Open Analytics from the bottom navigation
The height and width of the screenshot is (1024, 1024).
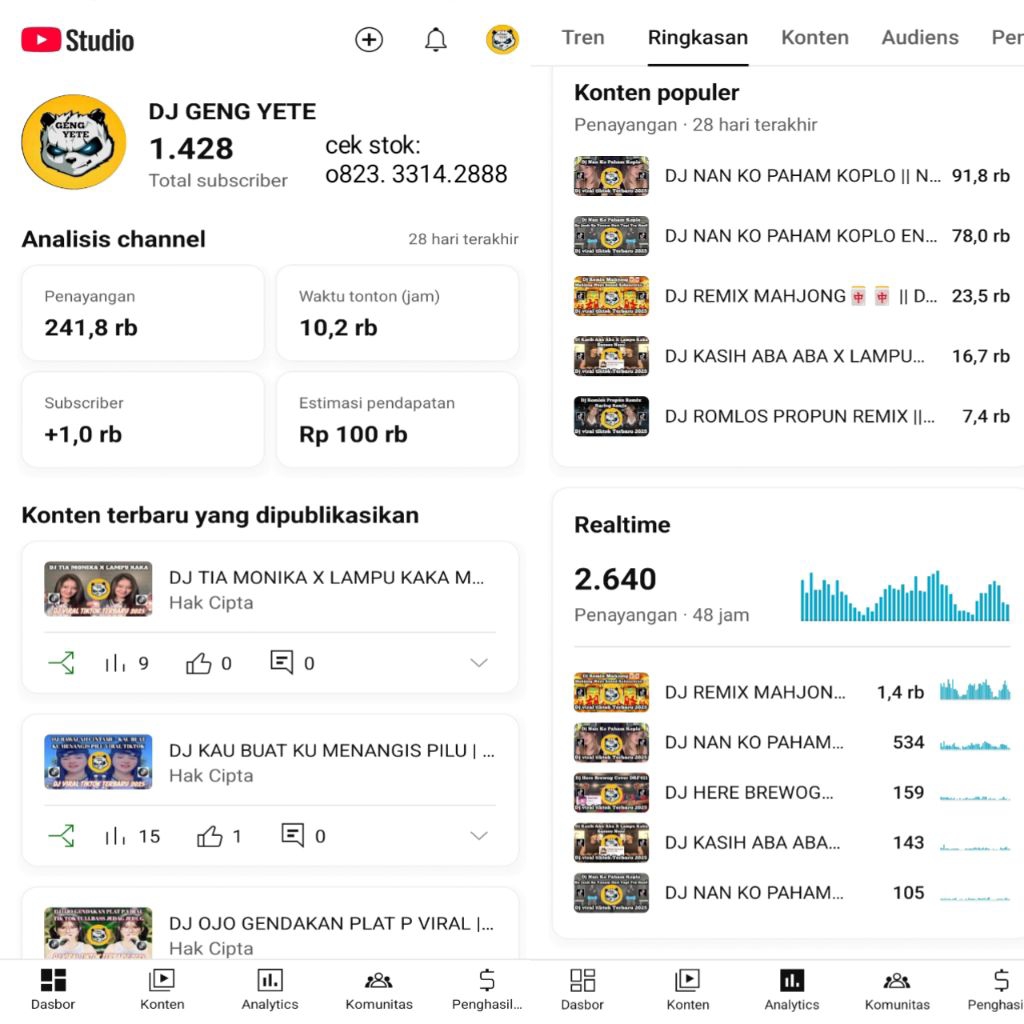click(269, 988)
